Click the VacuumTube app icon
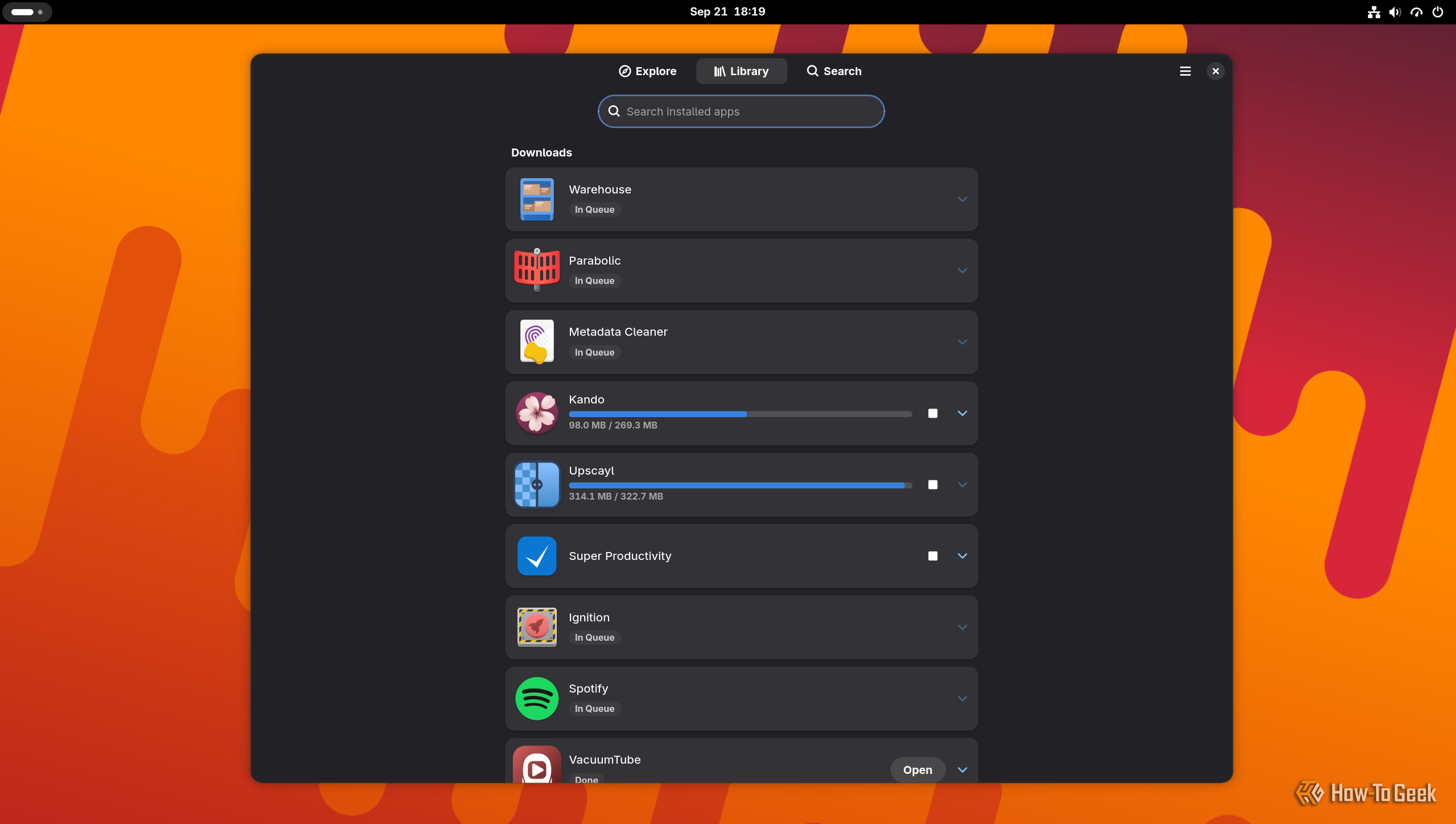 pyautogui.click(x=537, y=764)
